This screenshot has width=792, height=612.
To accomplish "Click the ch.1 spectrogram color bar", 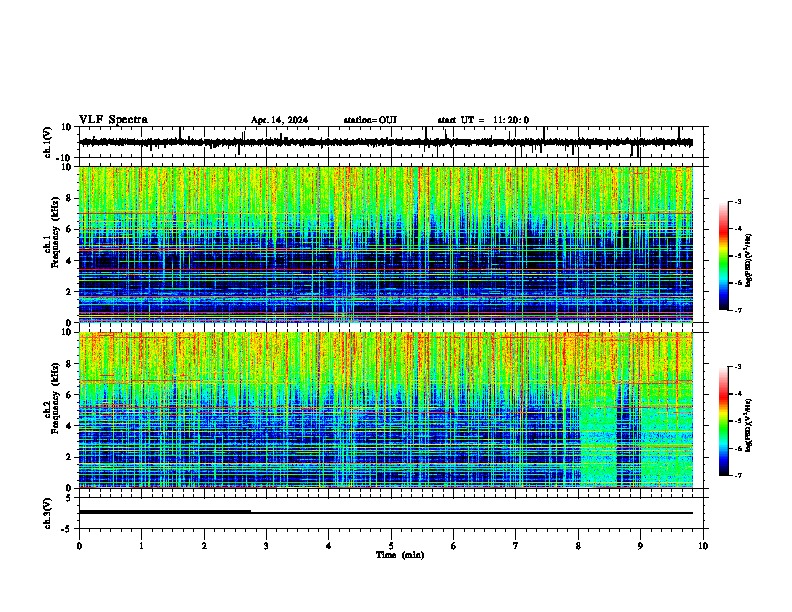I will click(x=724, y=256).
